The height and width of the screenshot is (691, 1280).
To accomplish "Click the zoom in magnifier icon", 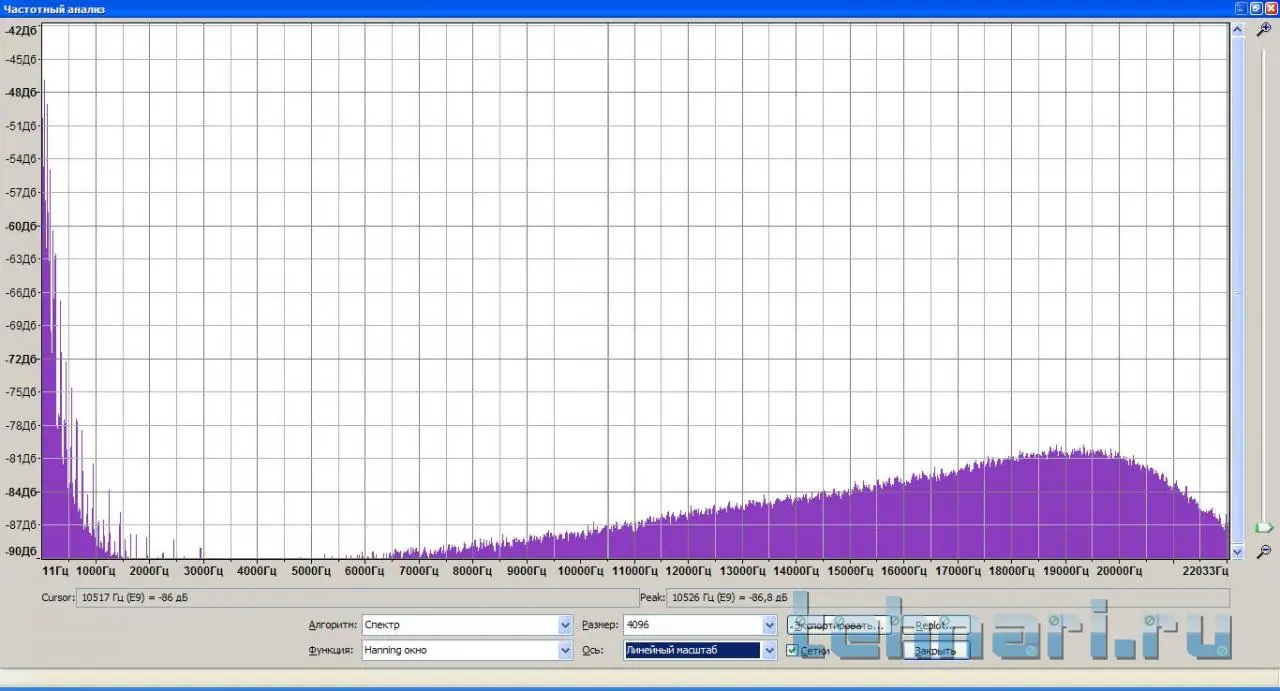I will click(1264, 30).
